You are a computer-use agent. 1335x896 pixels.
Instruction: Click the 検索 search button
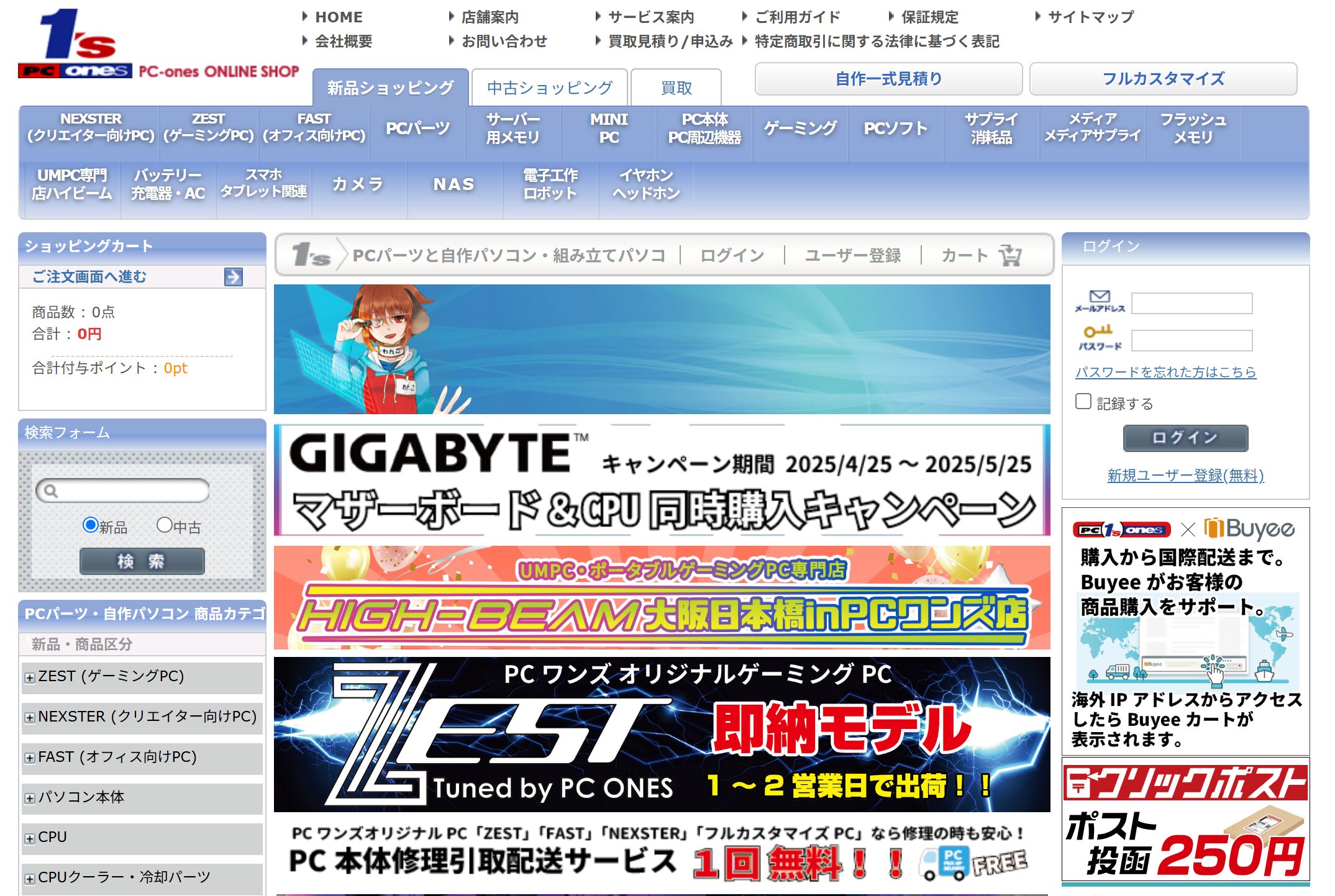[142, 561]
